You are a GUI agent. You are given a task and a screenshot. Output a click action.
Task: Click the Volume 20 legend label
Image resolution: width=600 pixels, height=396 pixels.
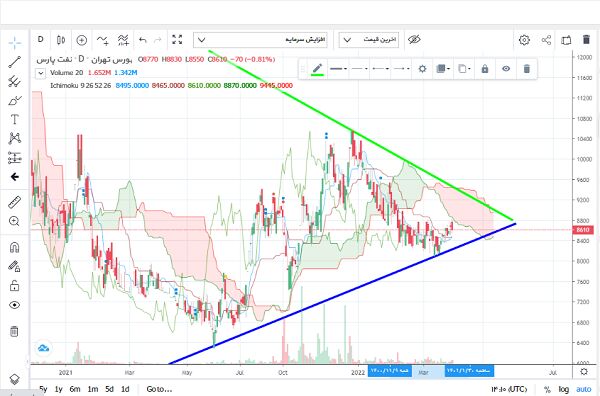coord(66,73)
